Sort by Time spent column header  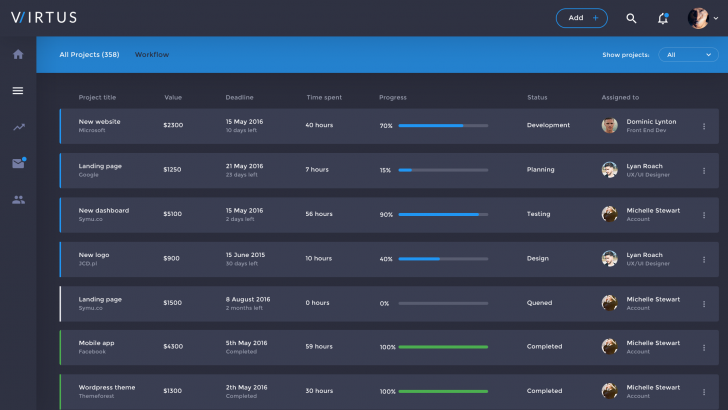(x=324, y=98)
